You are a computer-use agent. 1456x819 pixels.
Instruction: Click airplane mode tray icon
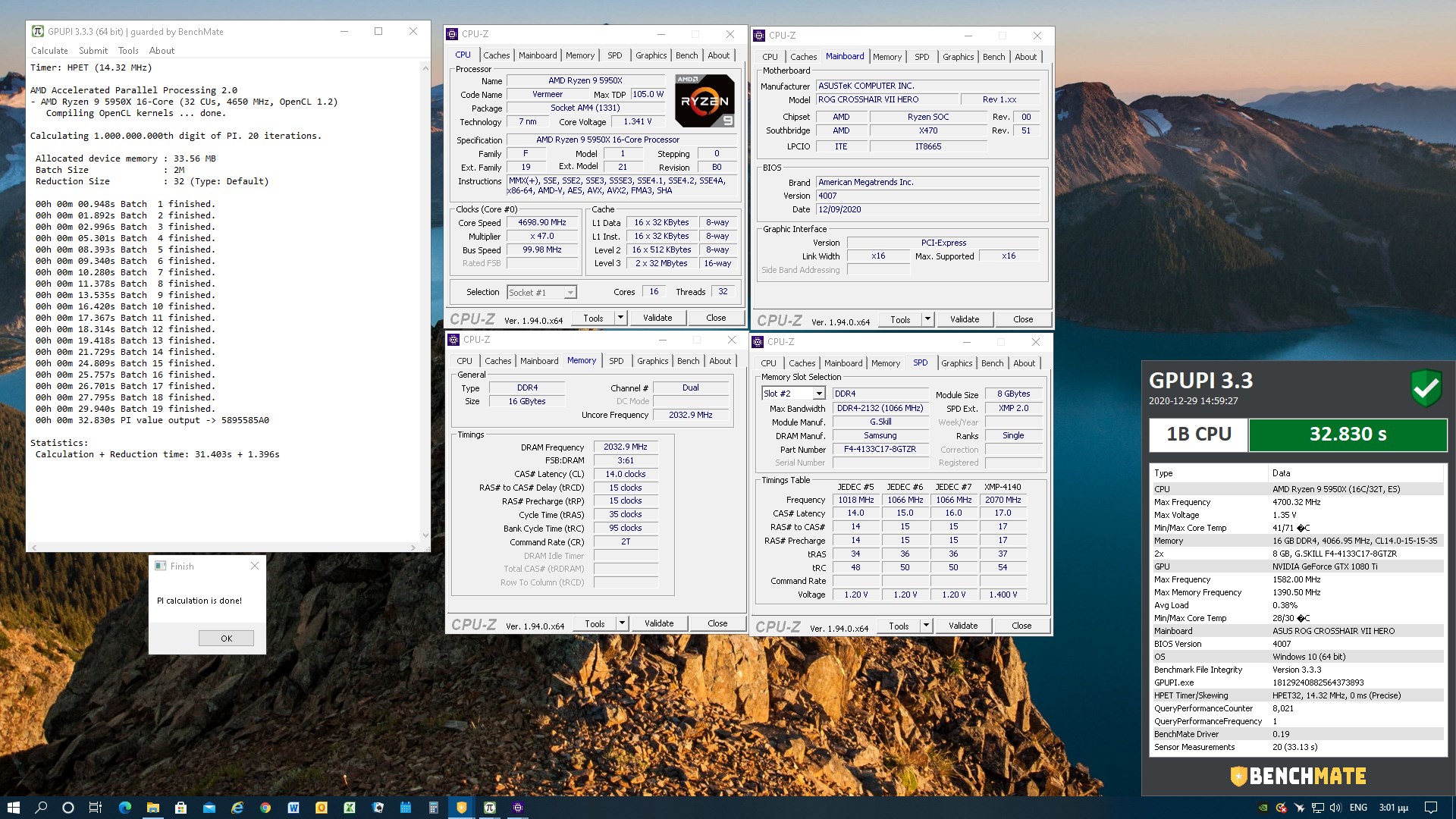click(1300, 808)
